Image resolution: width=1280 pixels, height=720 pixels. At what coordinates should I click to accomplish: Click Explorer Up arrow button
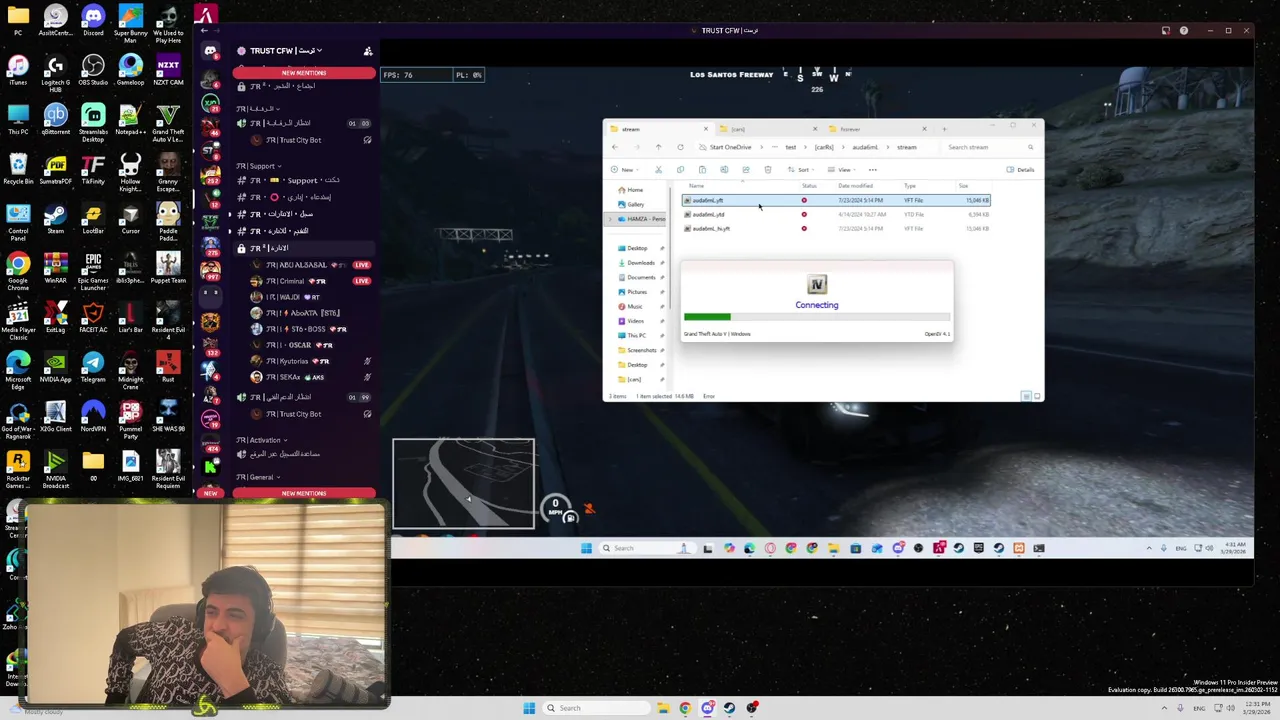click(658, 147)
